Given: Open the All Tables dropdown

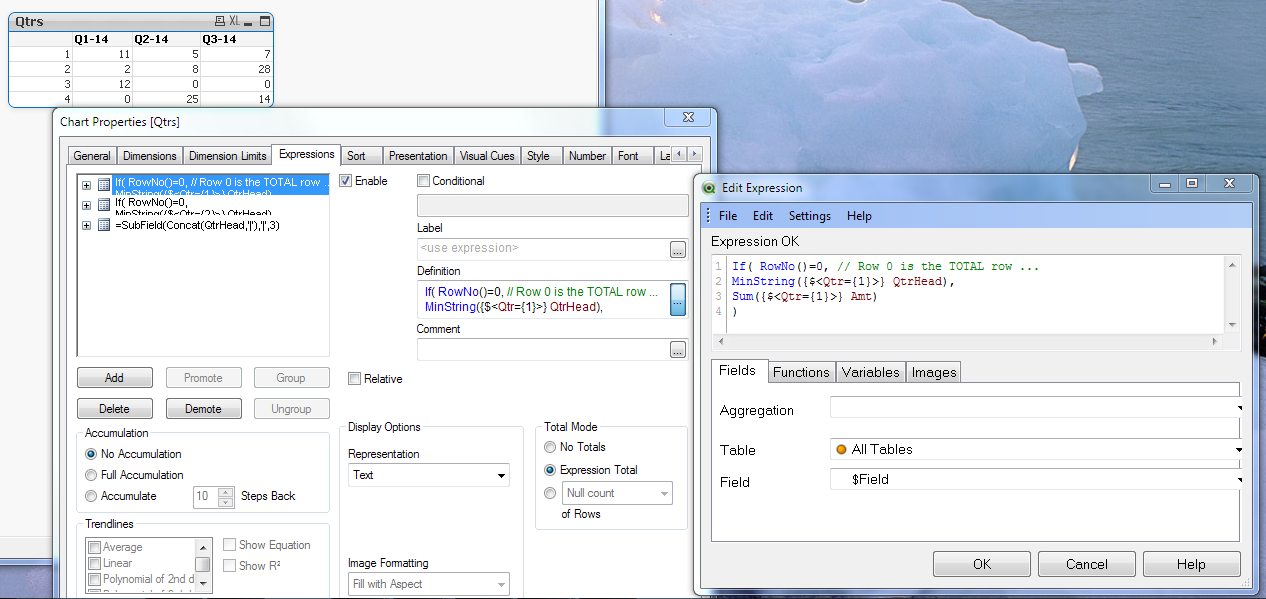Looking at the screenshot, I should point(1036,450).
